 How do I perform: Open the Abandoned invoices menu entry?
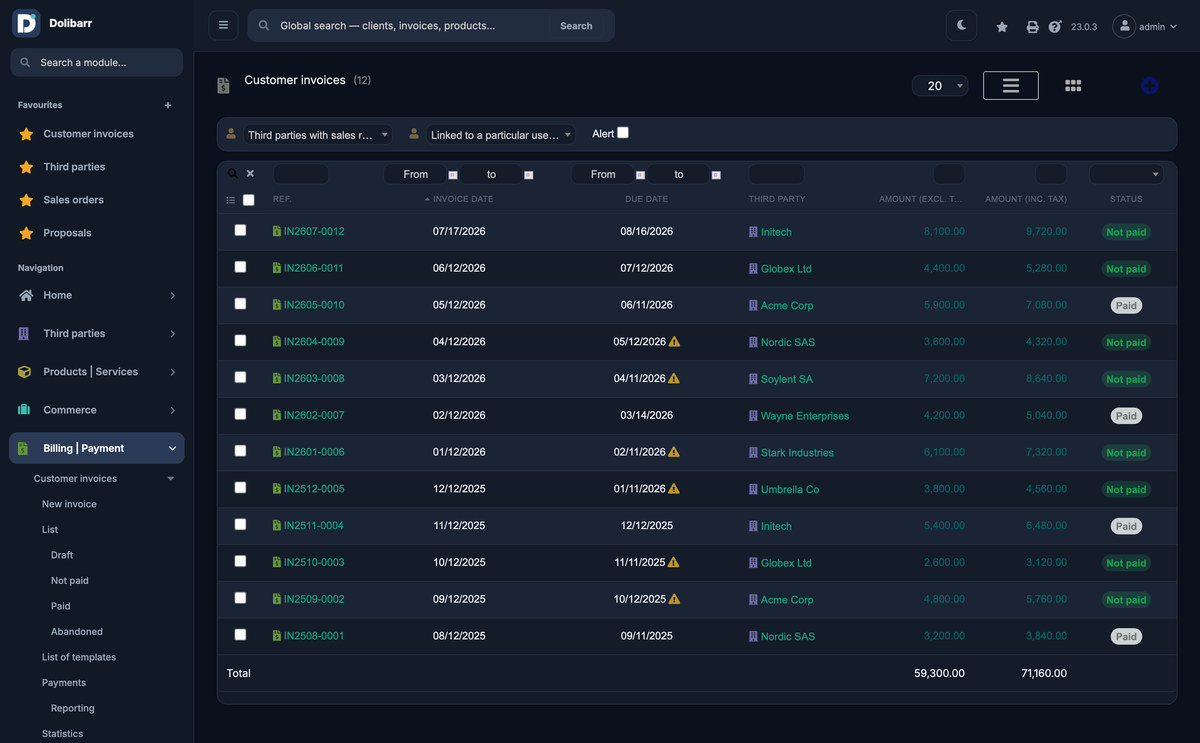[77, 632]
